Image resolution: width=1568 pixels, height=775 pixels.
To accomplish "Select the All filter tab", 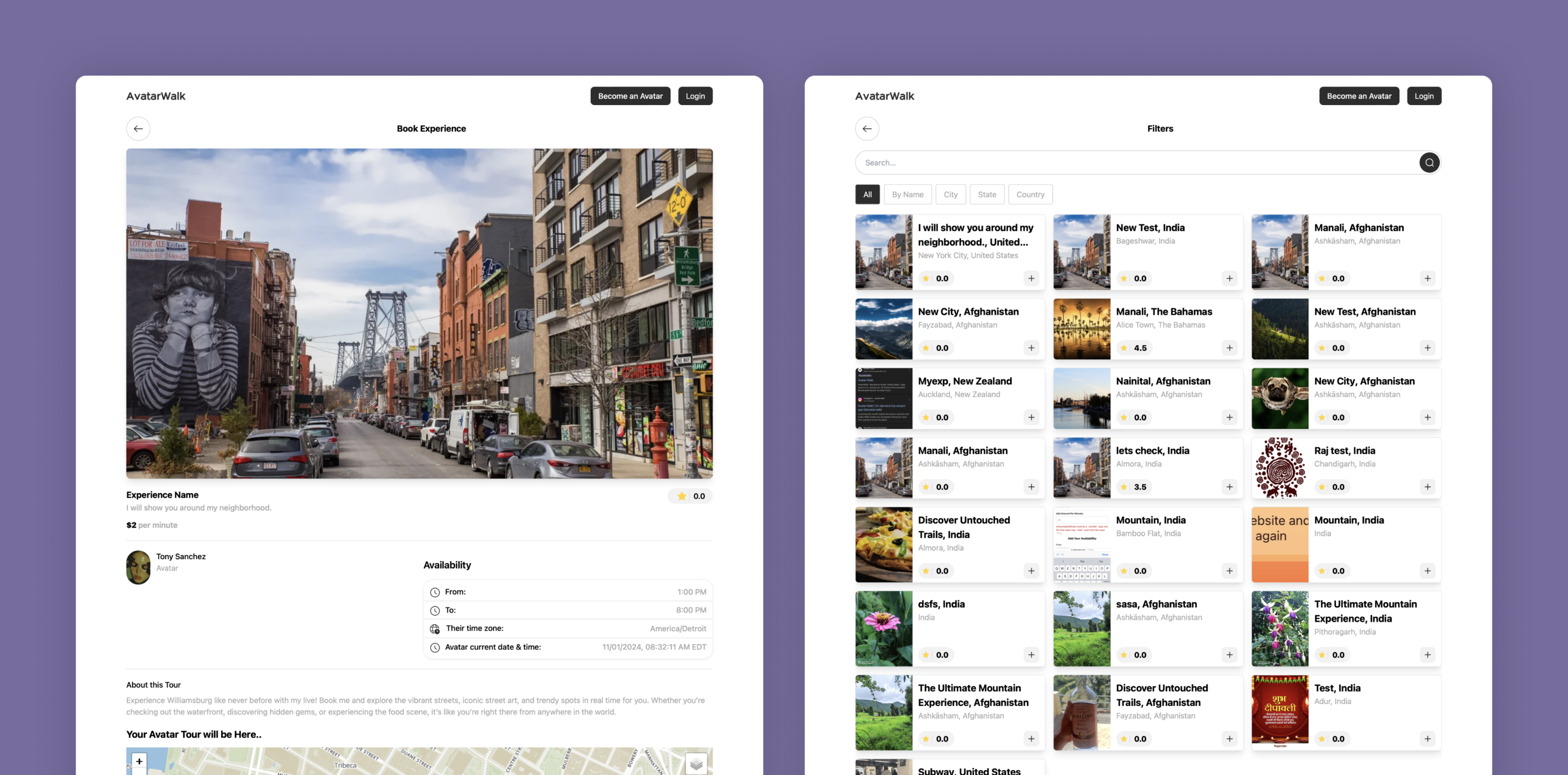I will pos(867,194).
